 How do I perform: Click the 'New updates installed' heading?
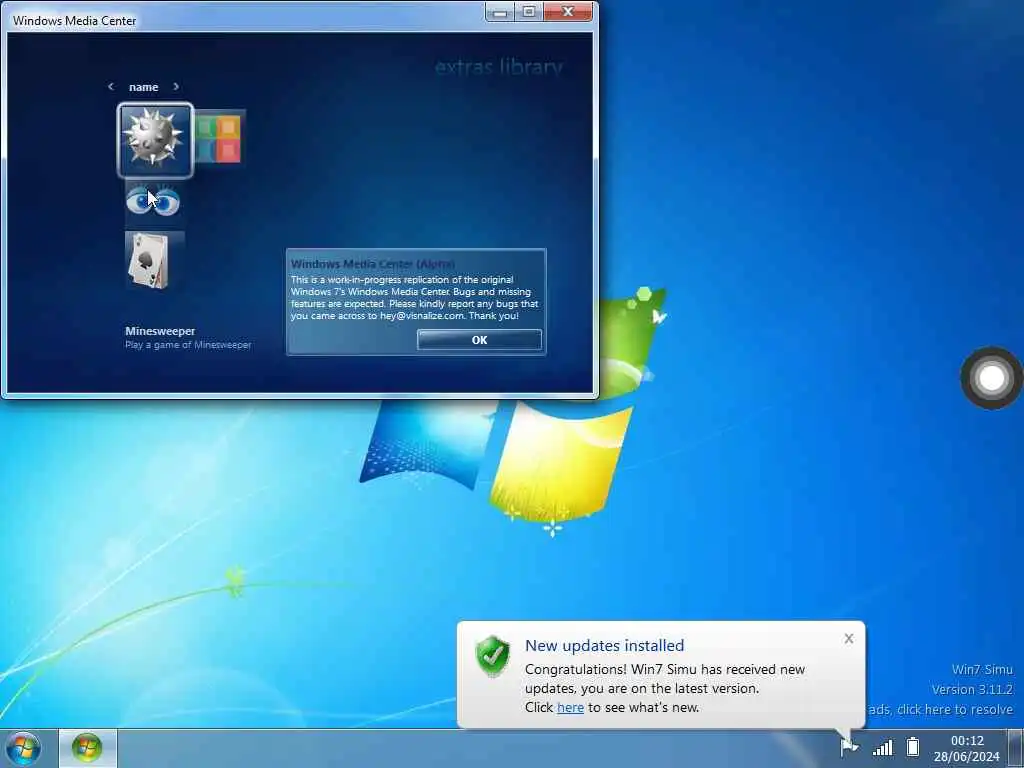(x=605, y=645)
